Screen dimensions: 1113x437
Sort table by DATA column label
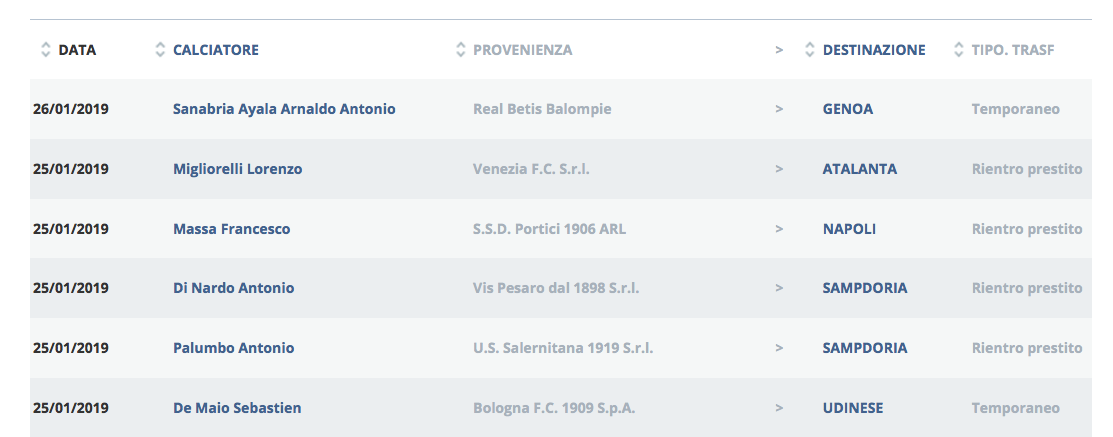77,50
